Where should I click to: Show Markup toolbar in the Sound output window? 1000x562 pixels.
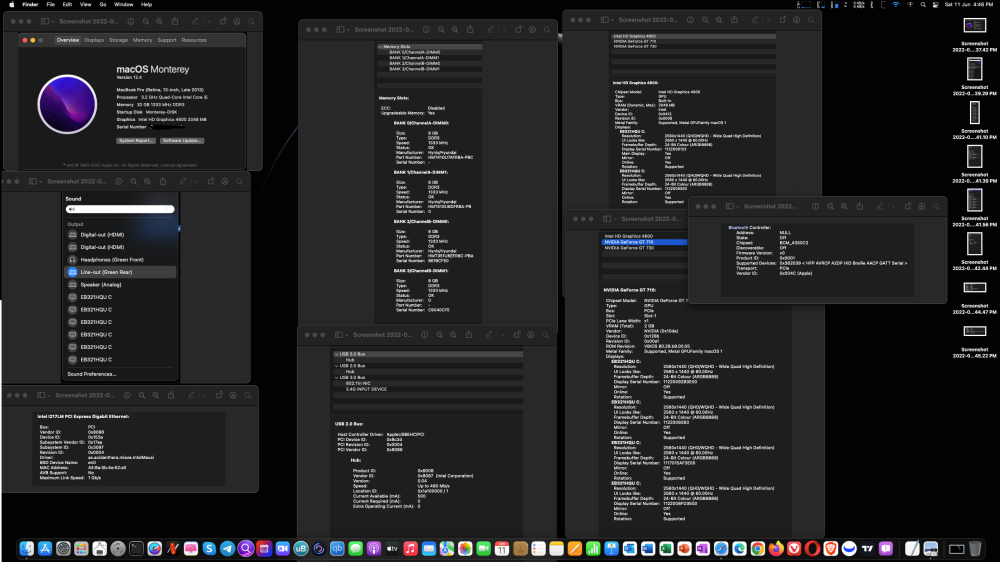tap(225, 181)
